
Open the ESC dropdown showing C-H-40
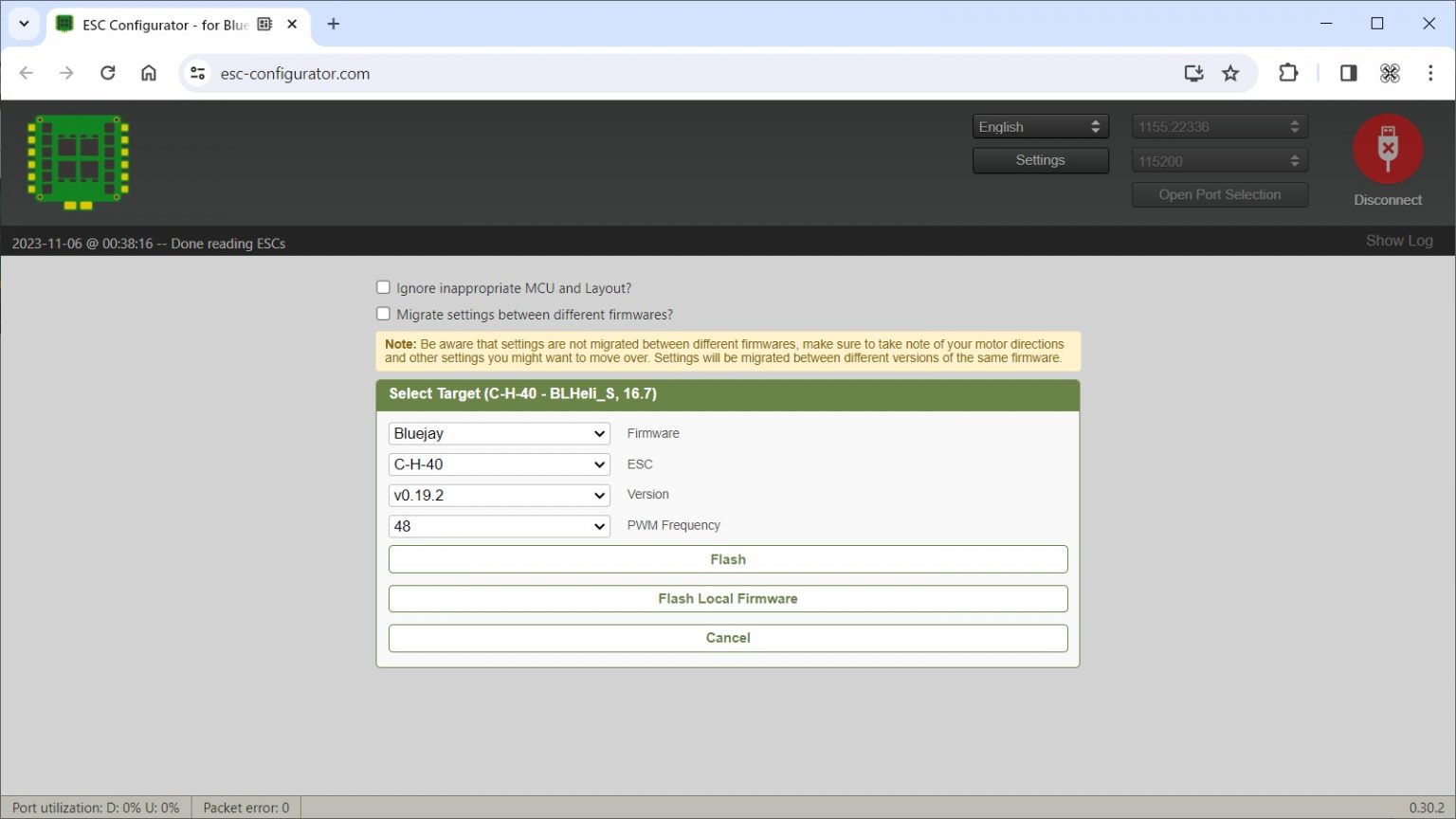(500, 464)
